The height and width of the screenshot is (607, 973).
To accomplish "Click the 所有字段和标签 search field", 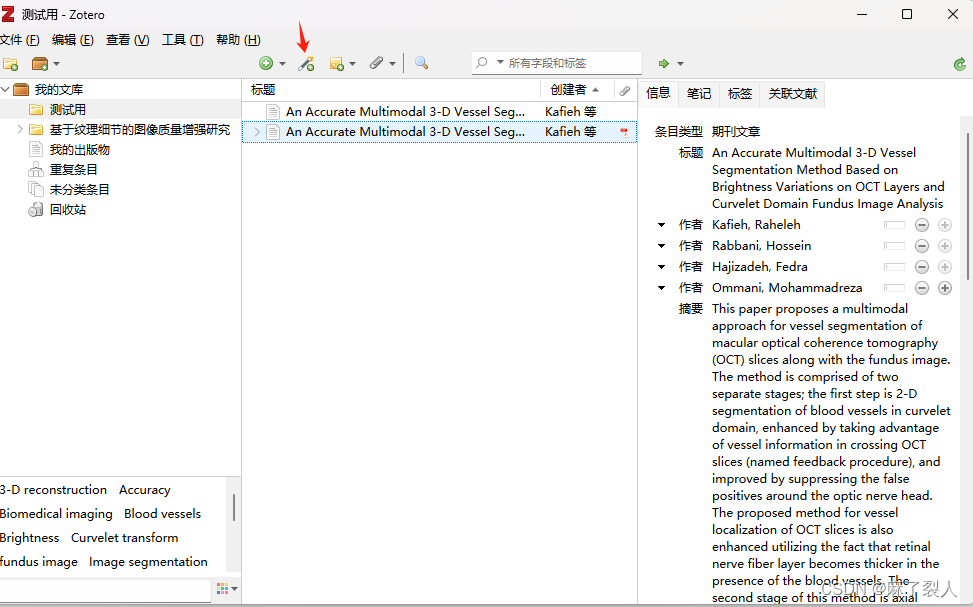I will (x=570, y=63).
